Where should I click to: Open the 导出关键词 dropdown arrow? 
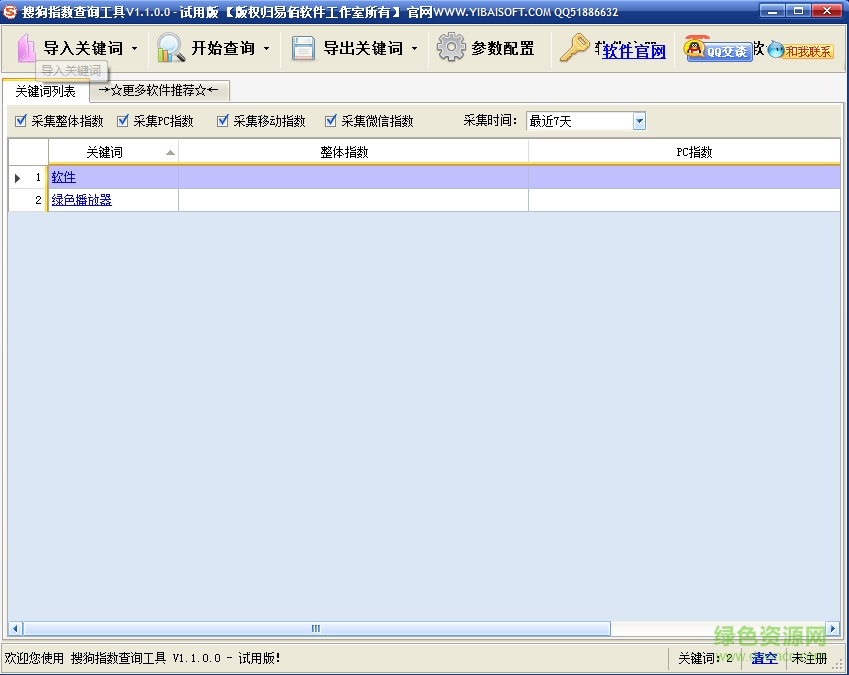pos(413,48)
